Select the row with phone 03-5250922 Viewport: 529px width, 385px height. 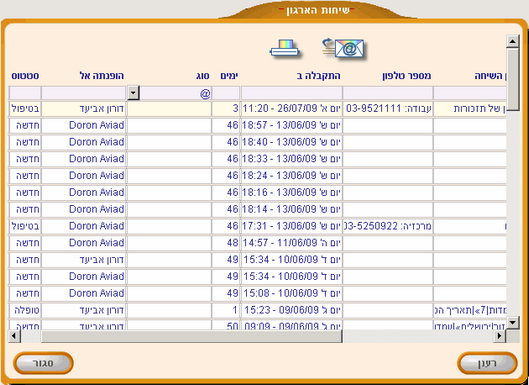[258, 226]
